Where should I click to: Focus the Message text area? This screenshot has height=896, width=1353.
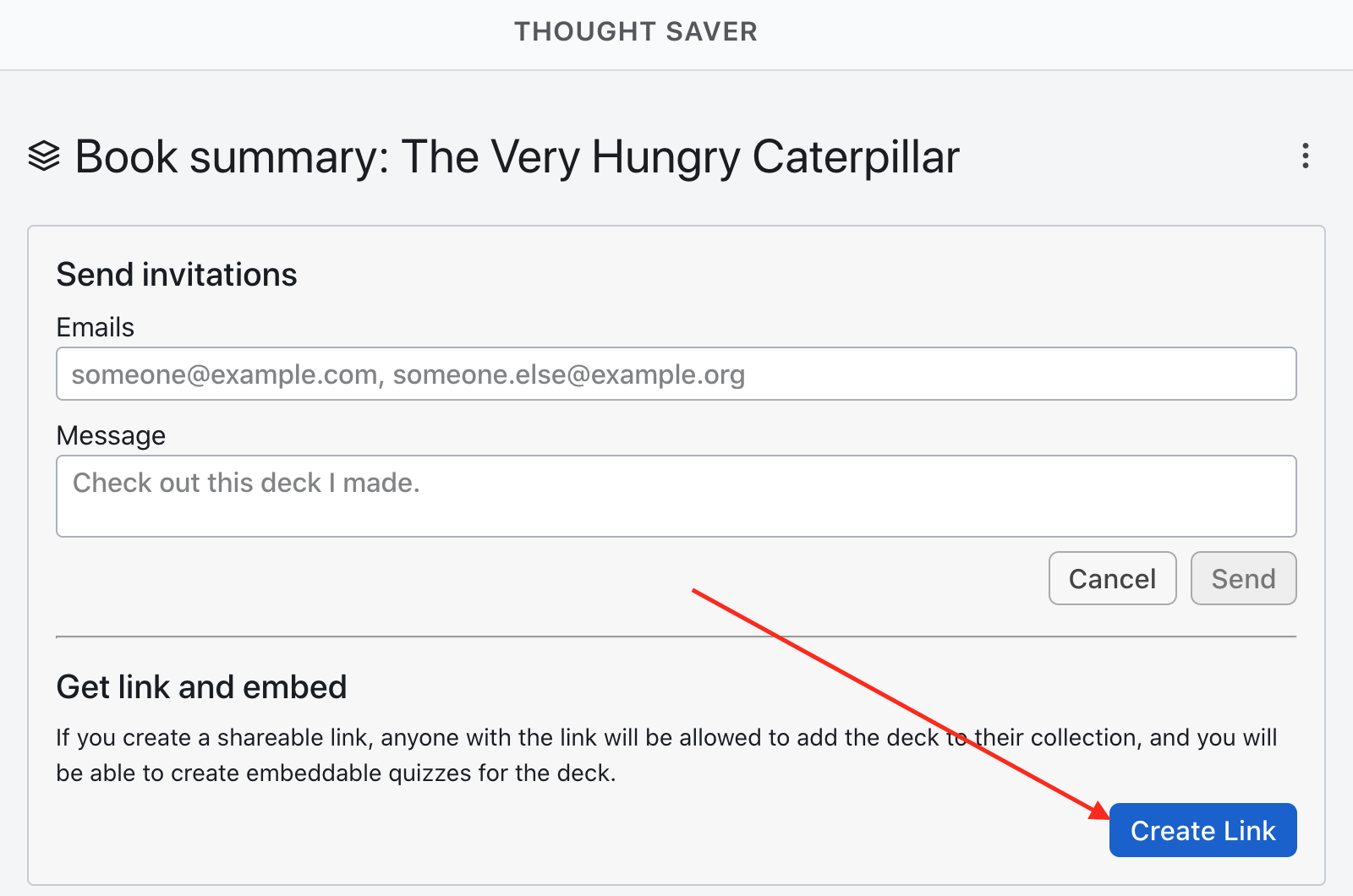point(676,496)
